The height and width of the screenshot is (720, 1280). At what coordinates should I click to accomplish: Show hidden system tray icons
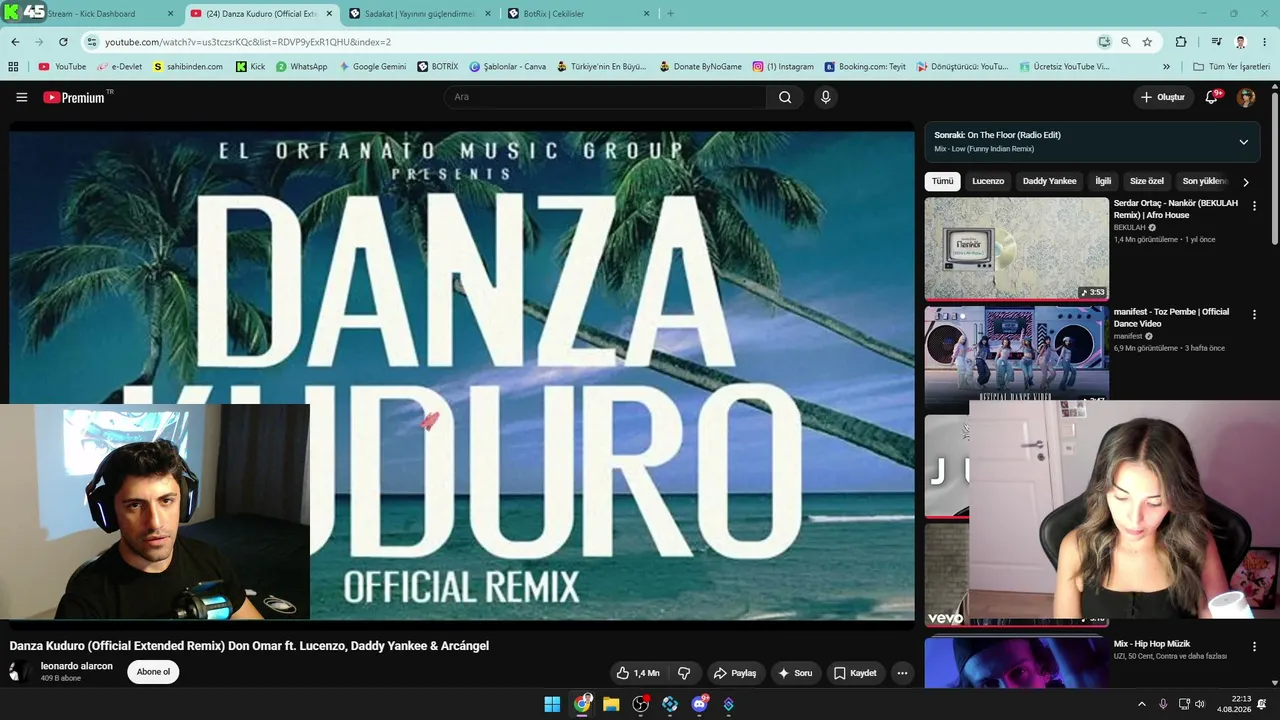pos(1142,704)
